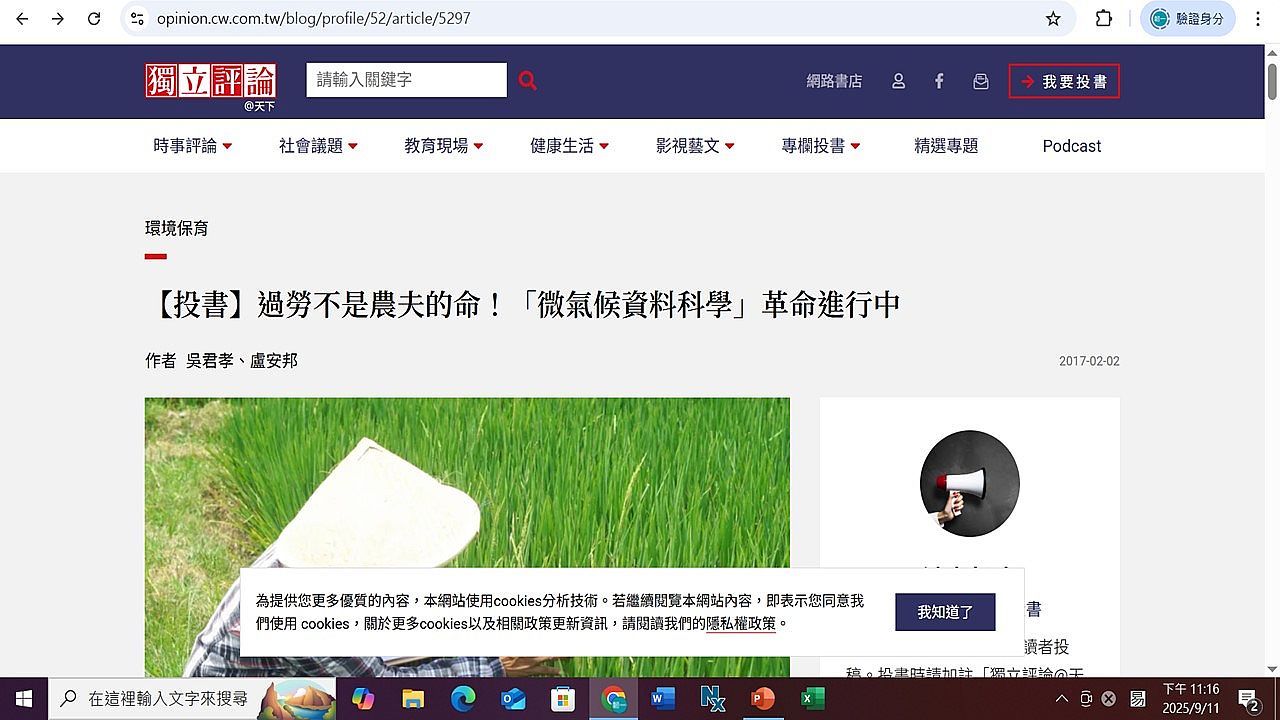
Task: Expand the 健康生活 dropdown menu
Action: tap(569, 146)
